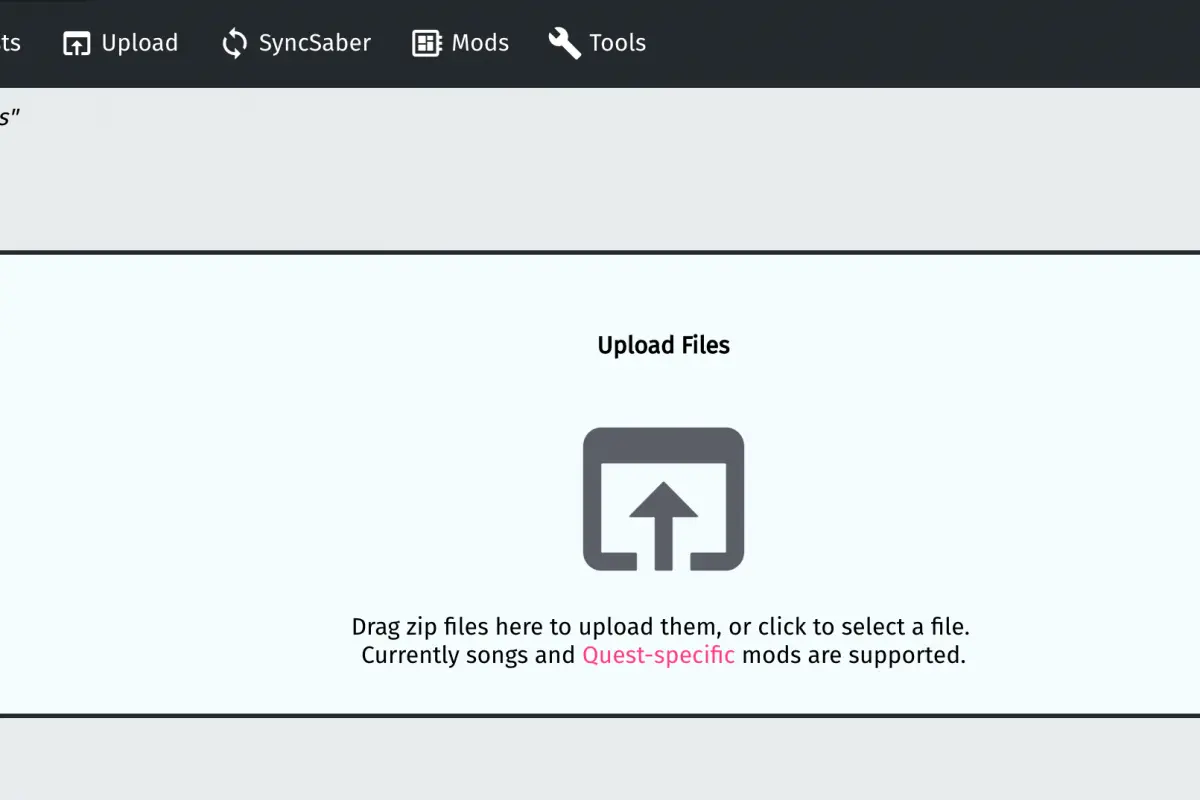This screenshot has width=1200, height=800.
Task: Click the Mods grid icon
Action: [x=427, y=43]
